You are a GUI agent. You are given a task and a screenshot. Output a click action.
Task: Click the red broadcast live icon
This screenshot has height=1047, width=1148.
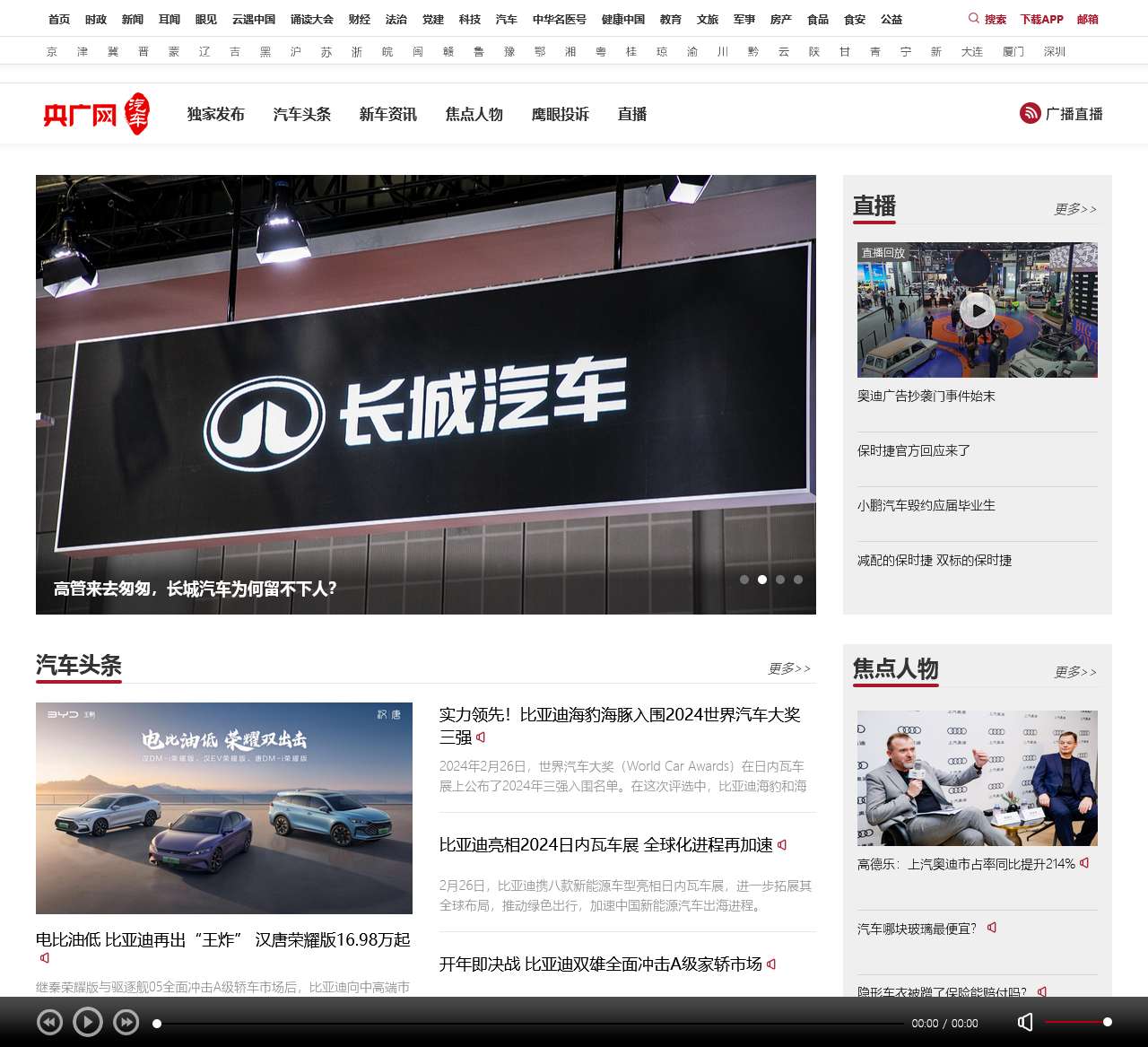(x=1030, y=113)
